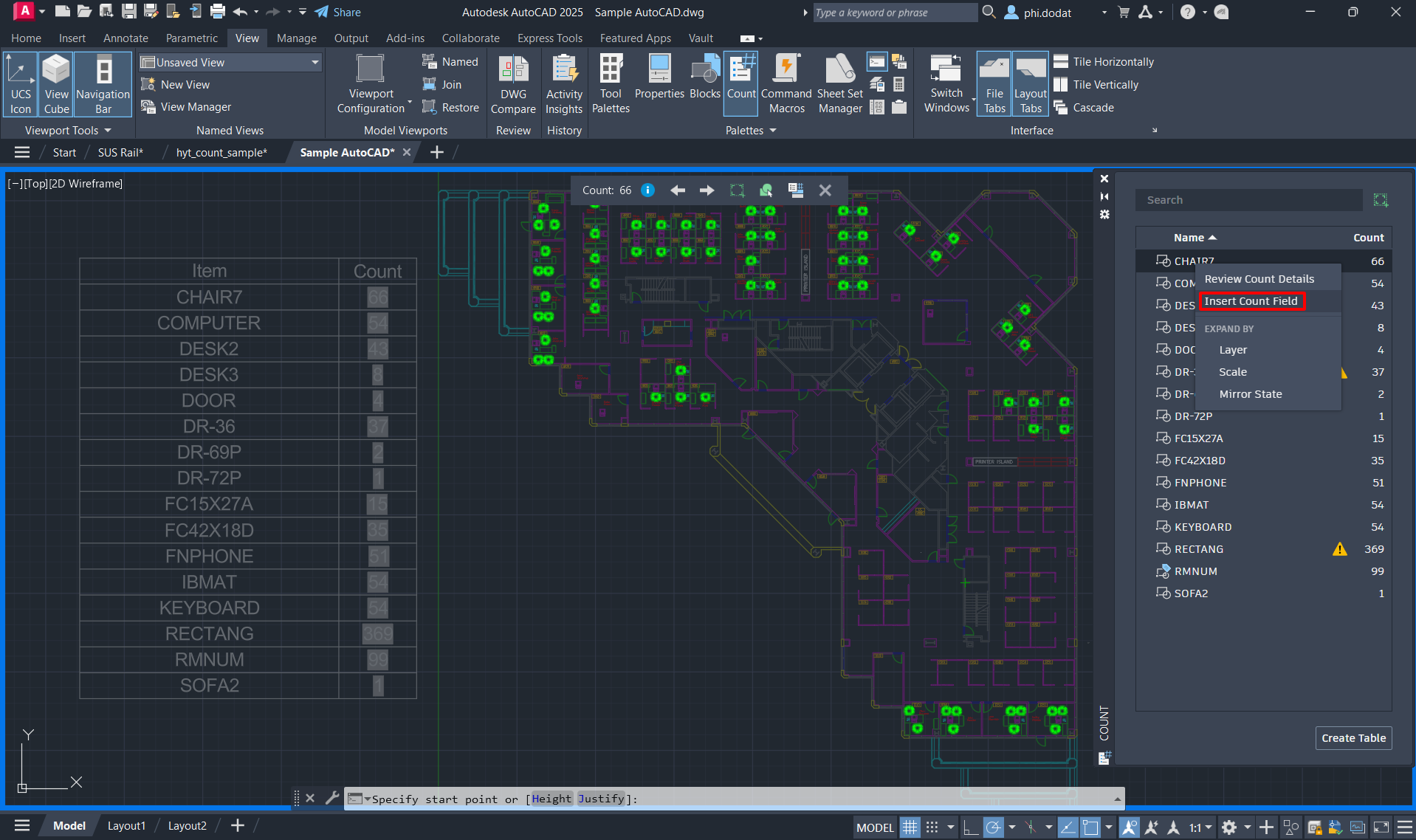Click the Cascade windows option
The width and height of the screenshot is (1416, 840).
1085,108
